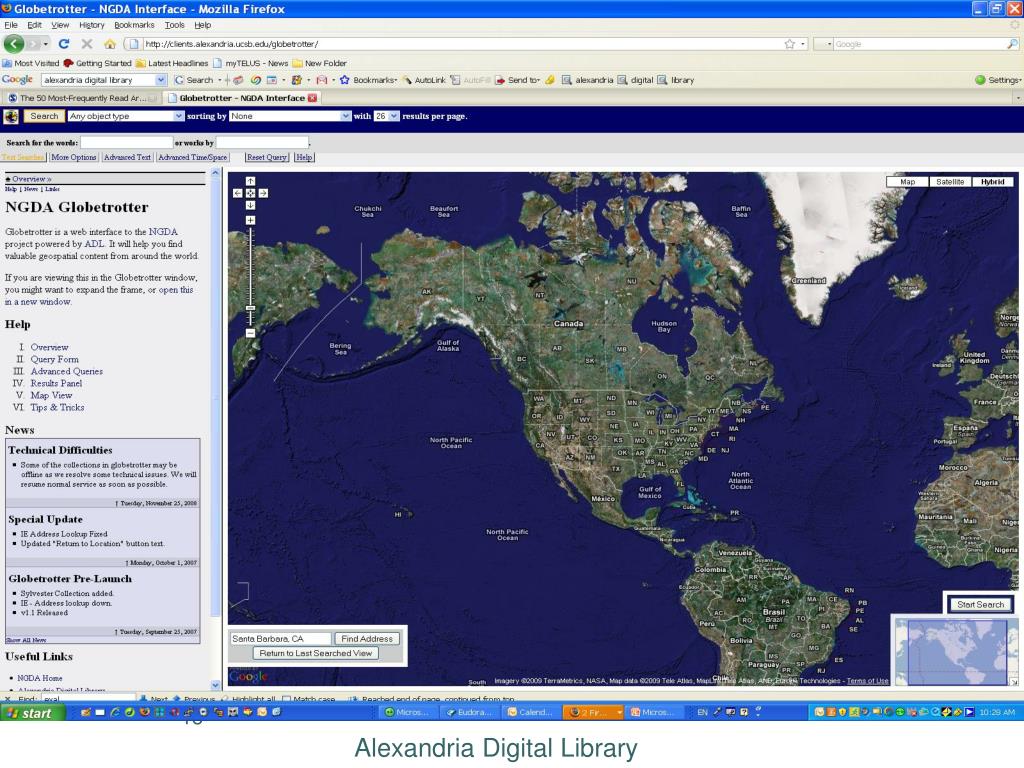The width and height of the screenshot is (1024, 768).
Task: Open the sorting by 'None' dropdown
Action: pos(290,116)
